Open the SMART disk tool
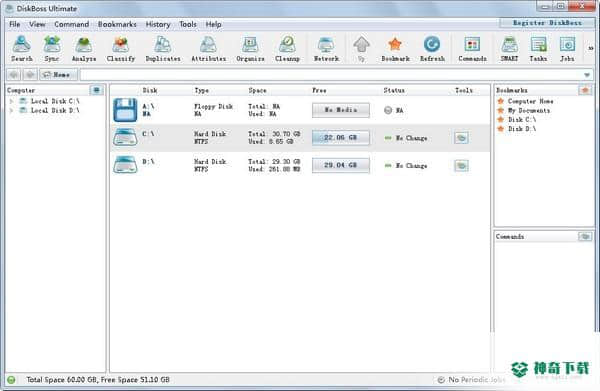This screenshot has height=391, width=600. (x=509, y=49)
